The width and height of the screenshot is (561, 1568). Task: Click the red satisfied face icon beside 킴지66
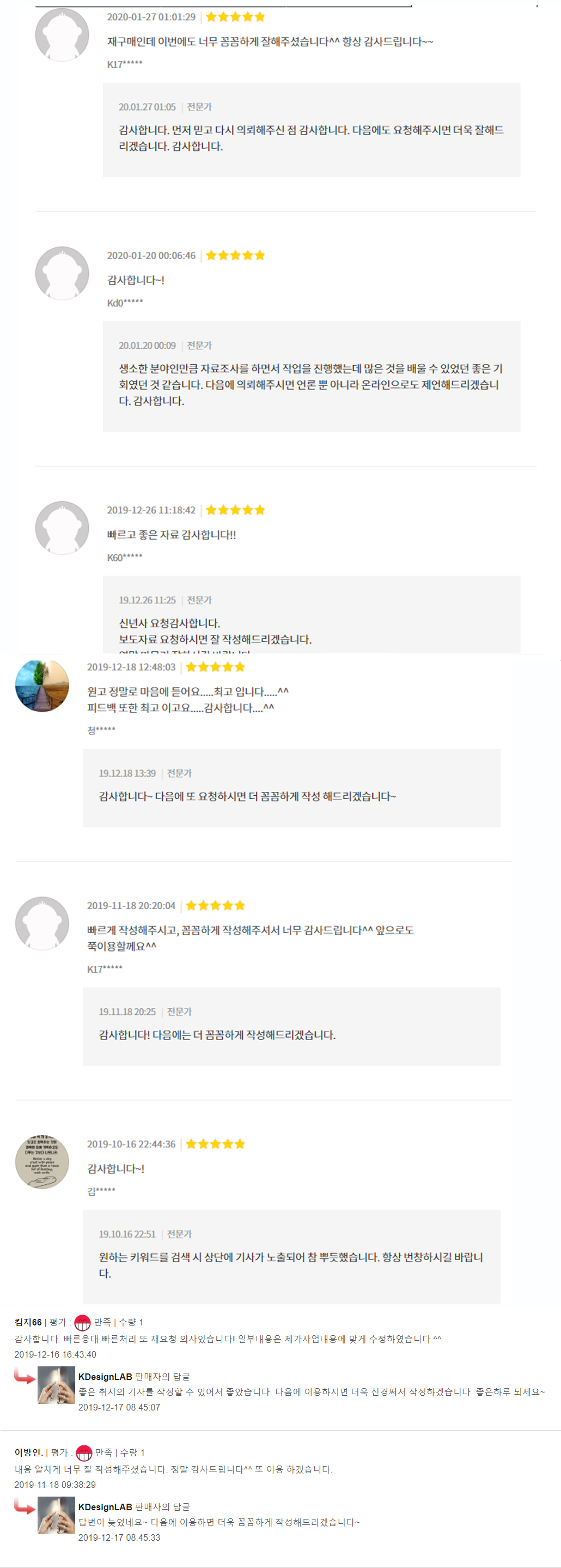82,1323
